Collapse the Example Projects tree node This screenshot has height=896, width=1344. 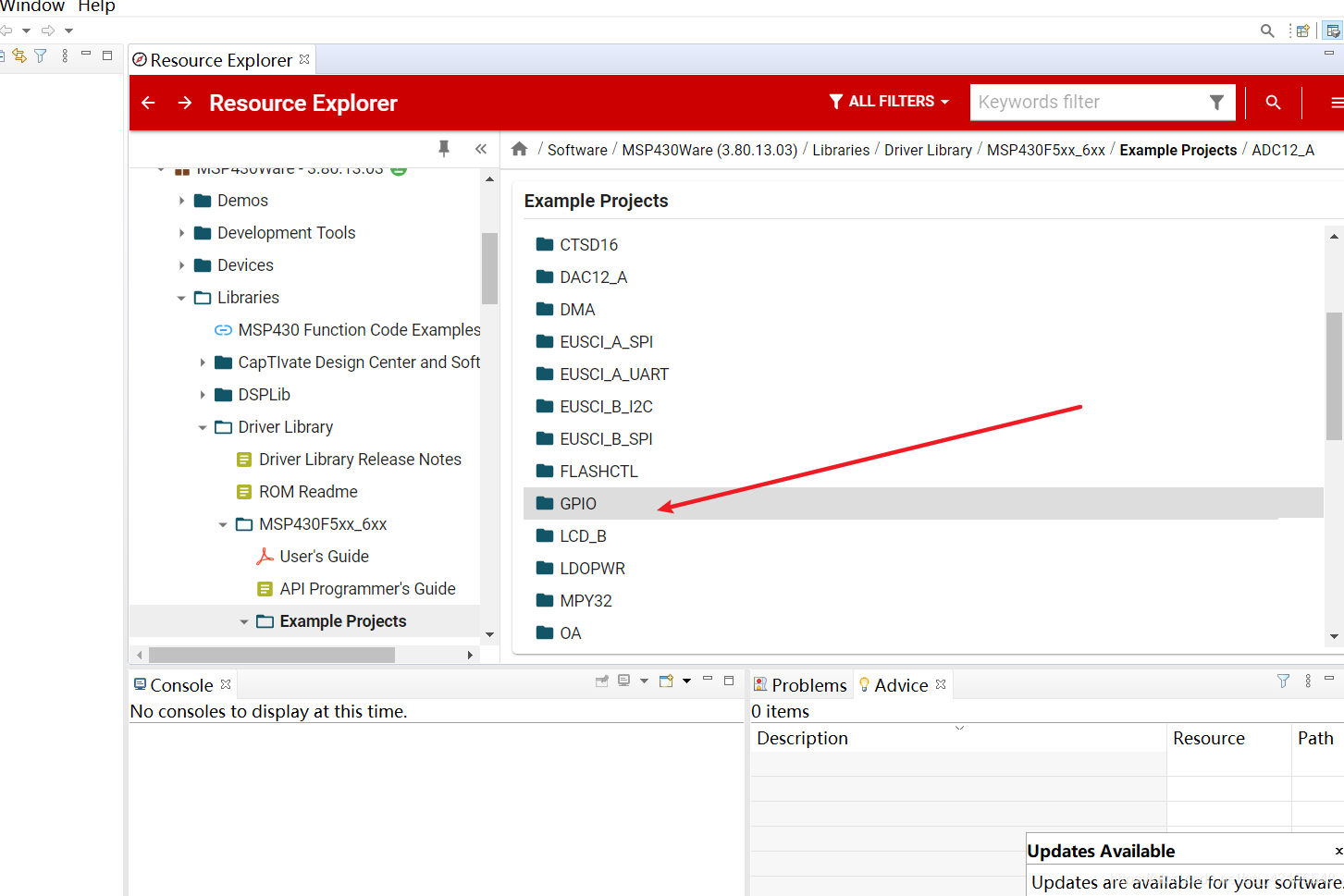point(244,621)
